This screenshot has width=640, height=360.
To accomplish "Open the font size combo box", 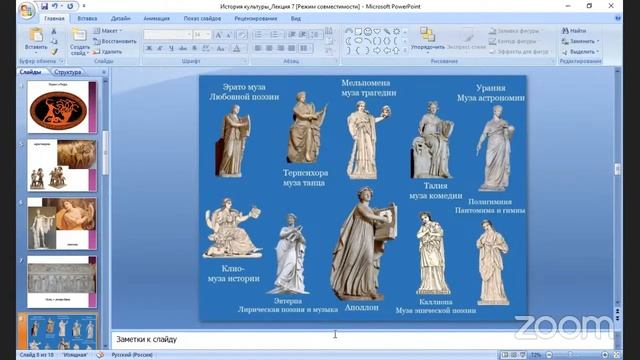I will pos(202,35).
